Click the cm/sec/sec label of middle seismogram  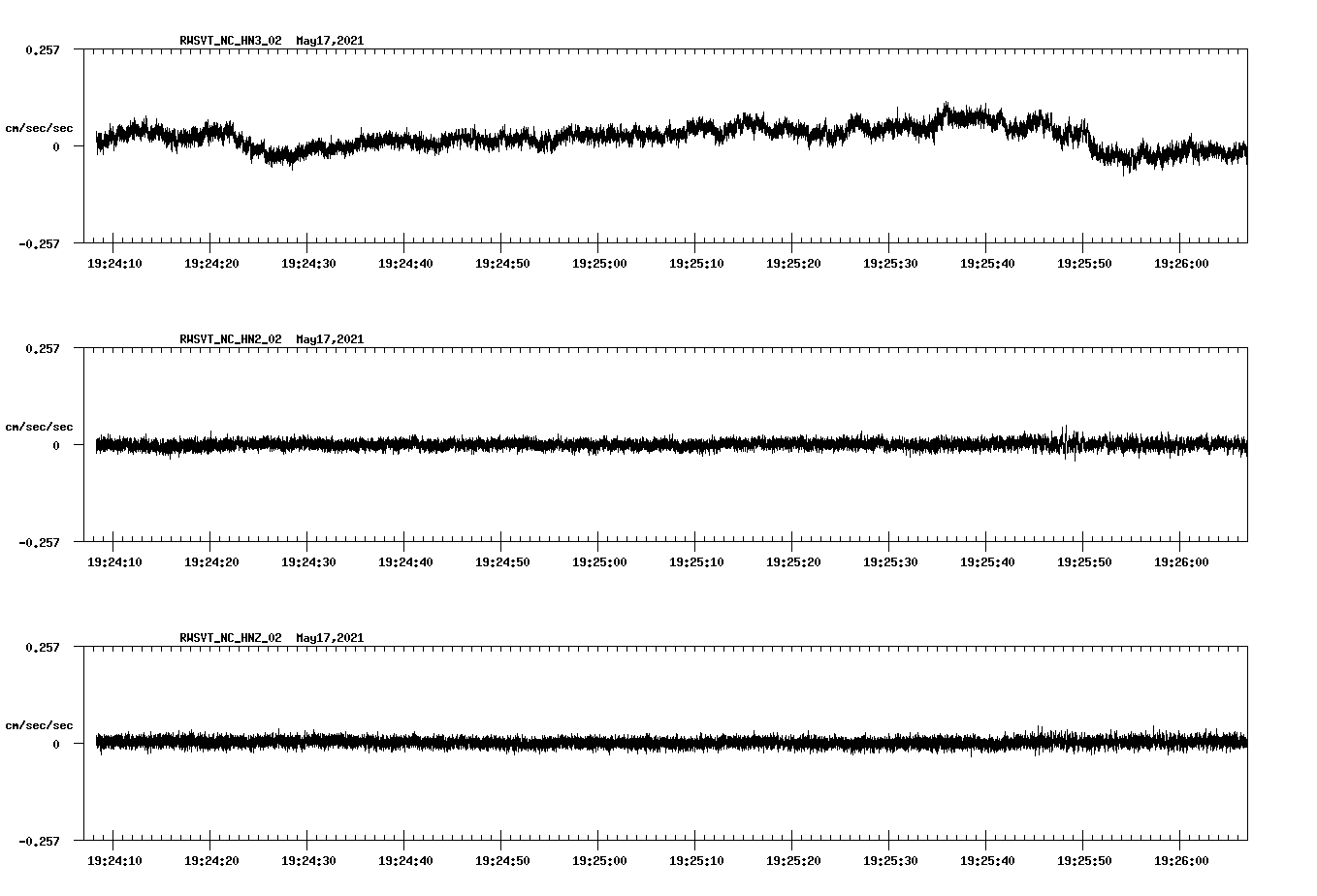coord(39,426)
